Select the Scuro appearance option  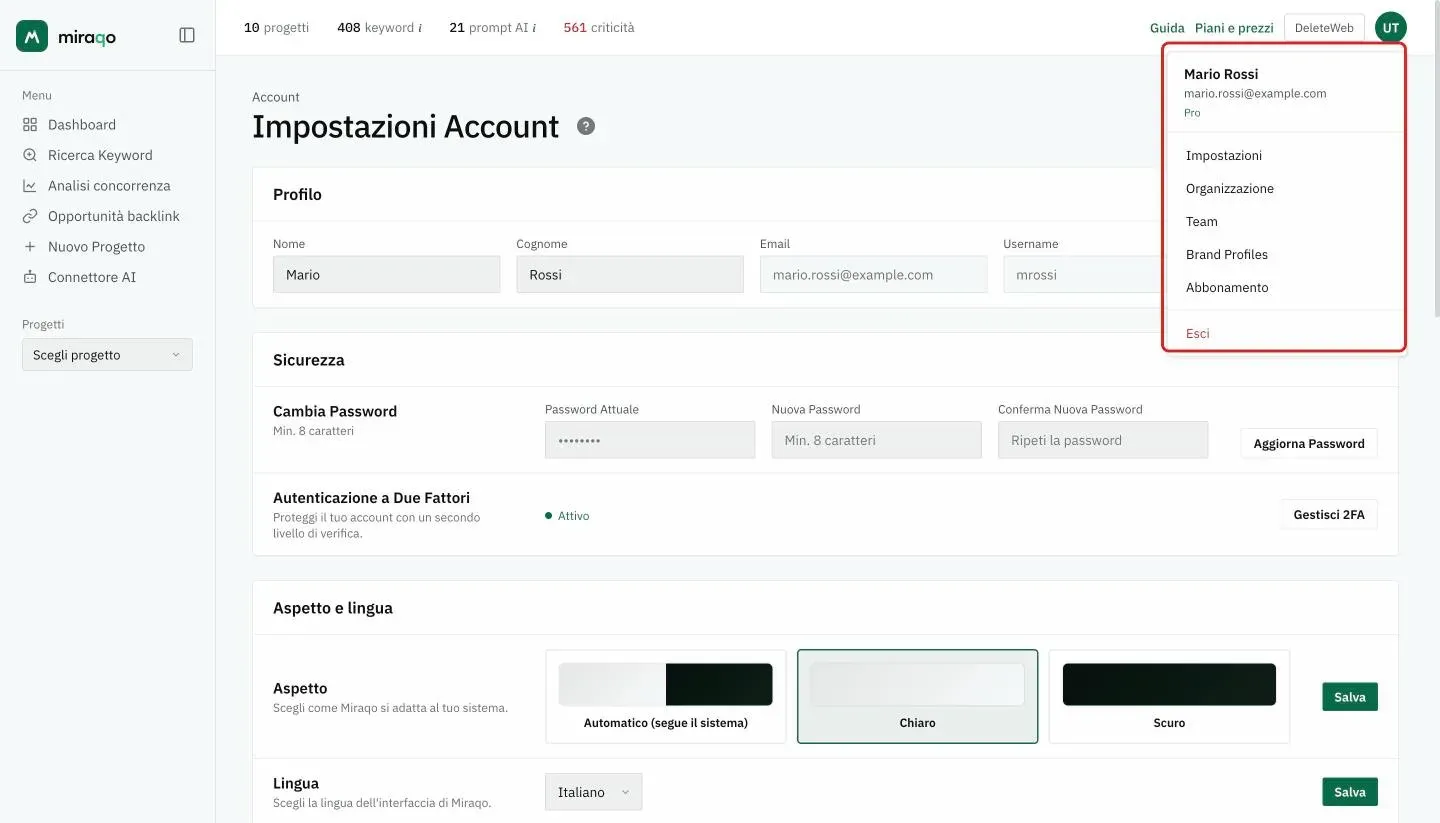[1169, 697]
